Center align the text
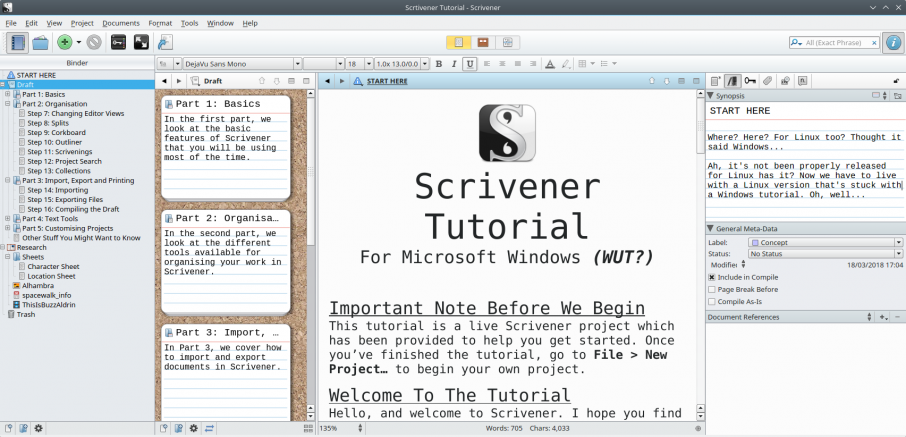Viewport: 906px width, 437px height. click(x=502, y=64)
